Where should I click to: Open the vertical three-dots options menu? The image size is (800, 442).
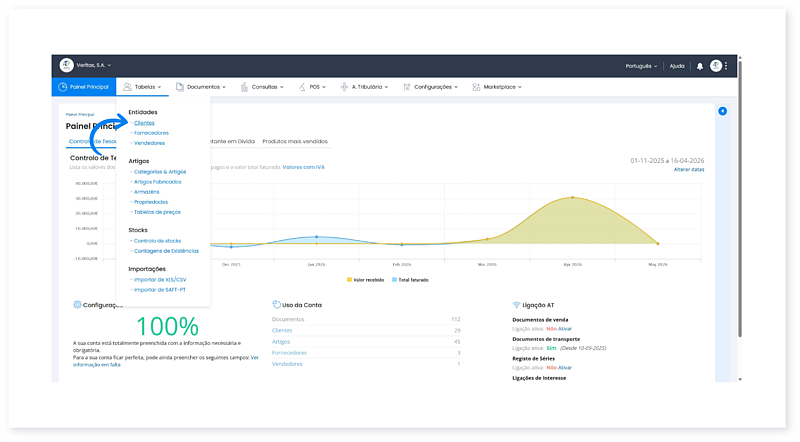click(x=726, y=66)
